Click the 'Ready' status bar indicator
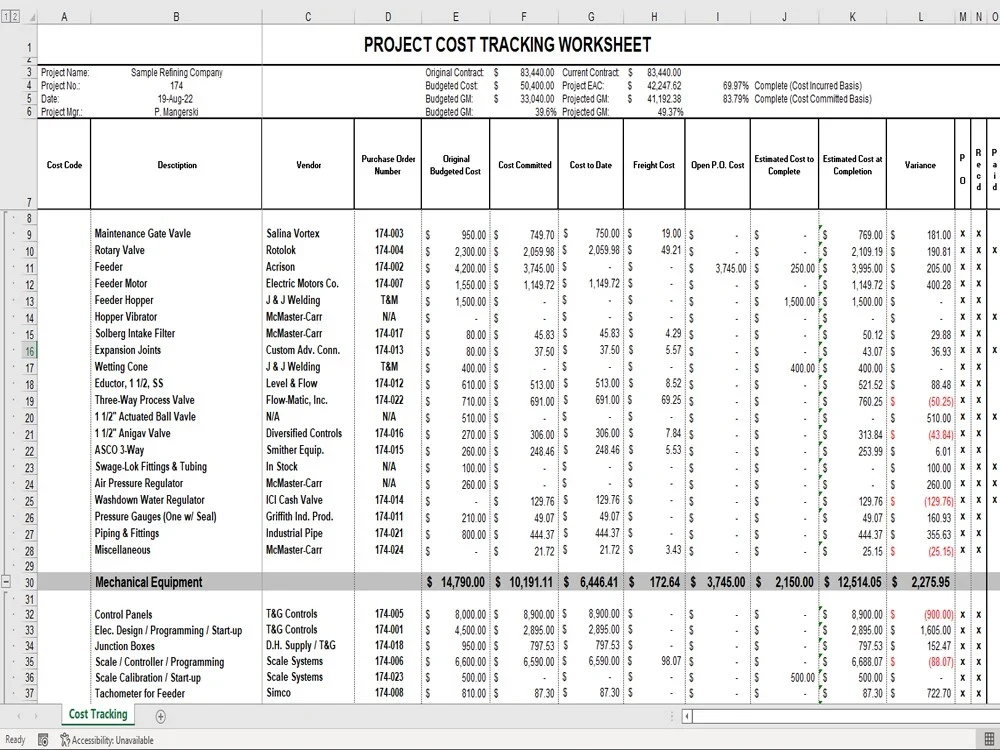Viewport: 1000px width, 750px height. (15, 740)
